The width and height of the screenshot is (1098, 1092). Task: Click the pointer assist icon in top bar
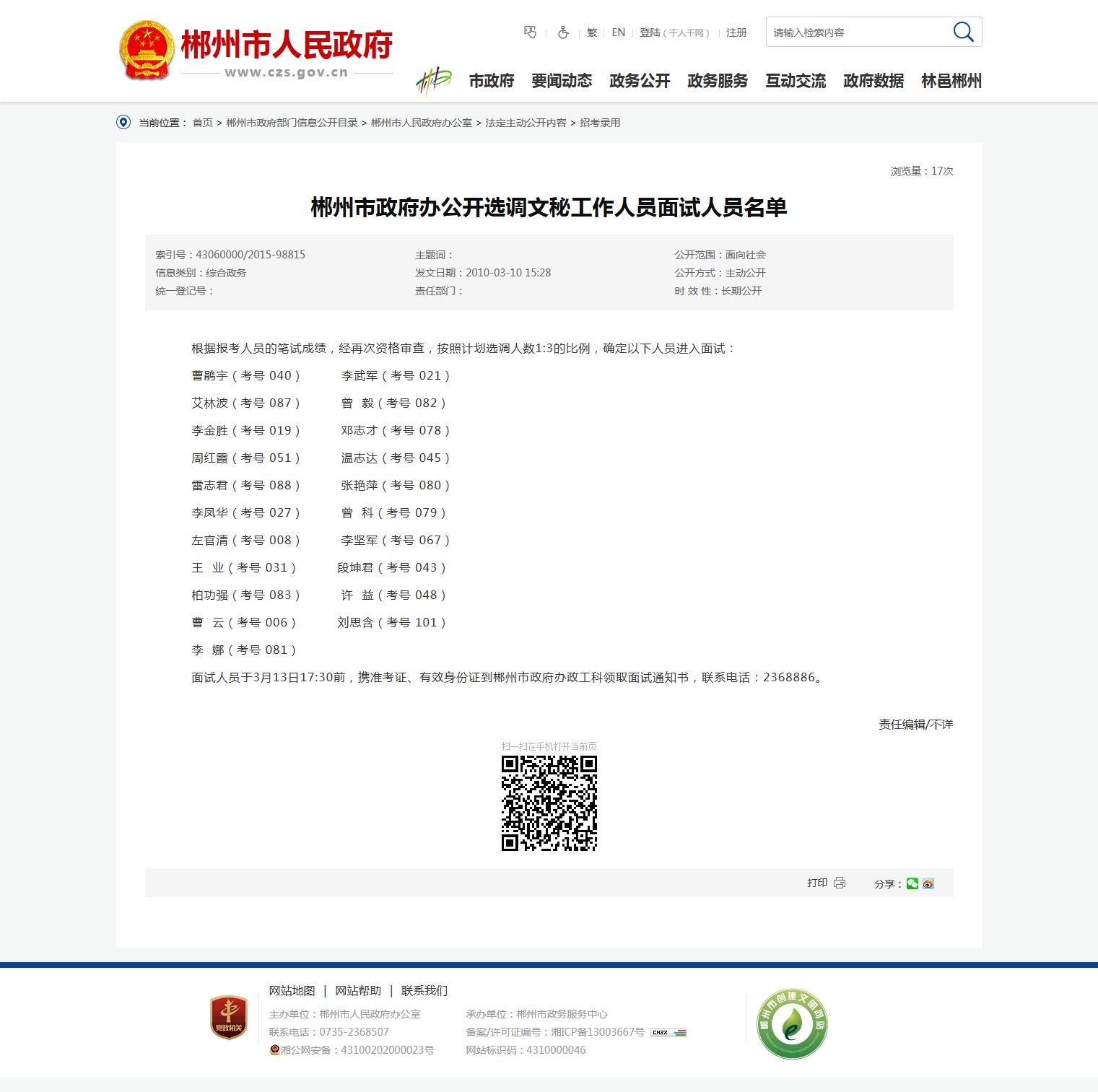point(530,32)
